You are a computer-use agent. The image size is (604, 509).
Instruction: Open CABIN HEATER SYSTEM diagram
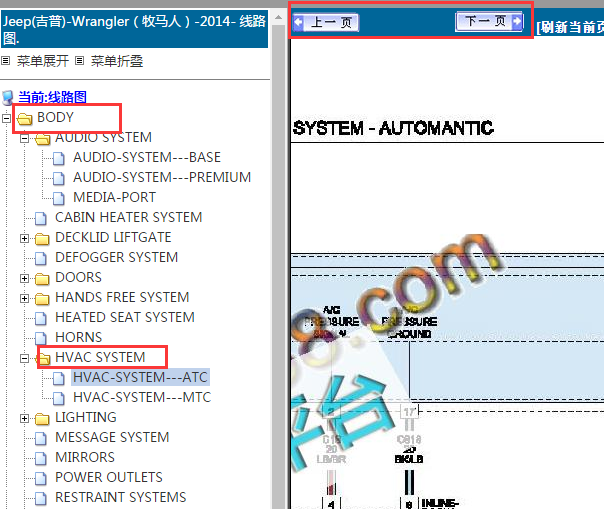point(128,217)
